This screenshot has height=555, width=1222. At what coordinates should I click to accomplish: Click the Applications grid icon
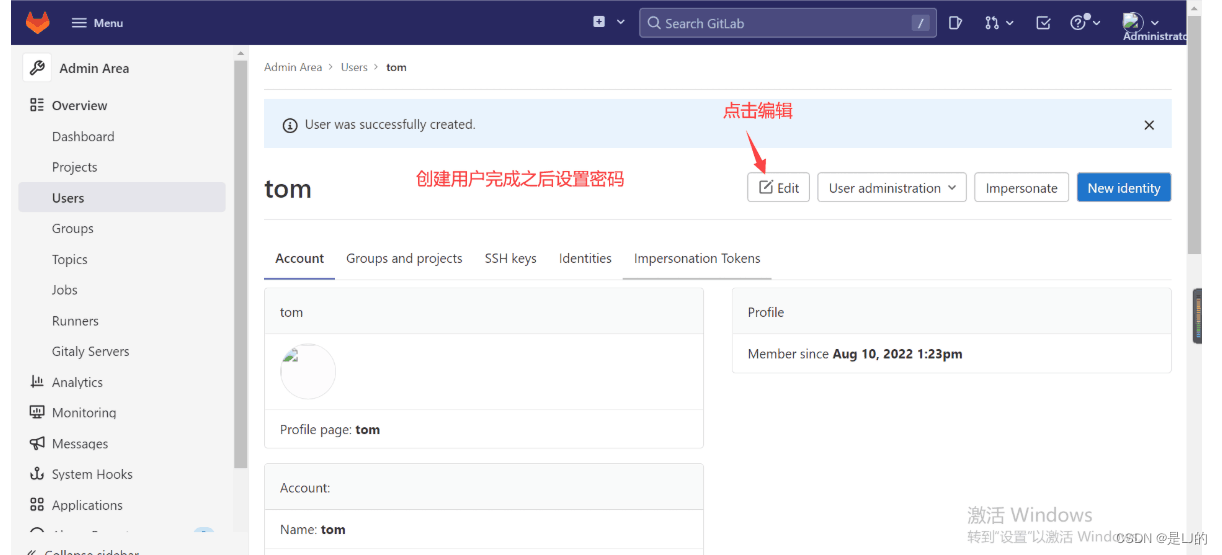point(37,505)
